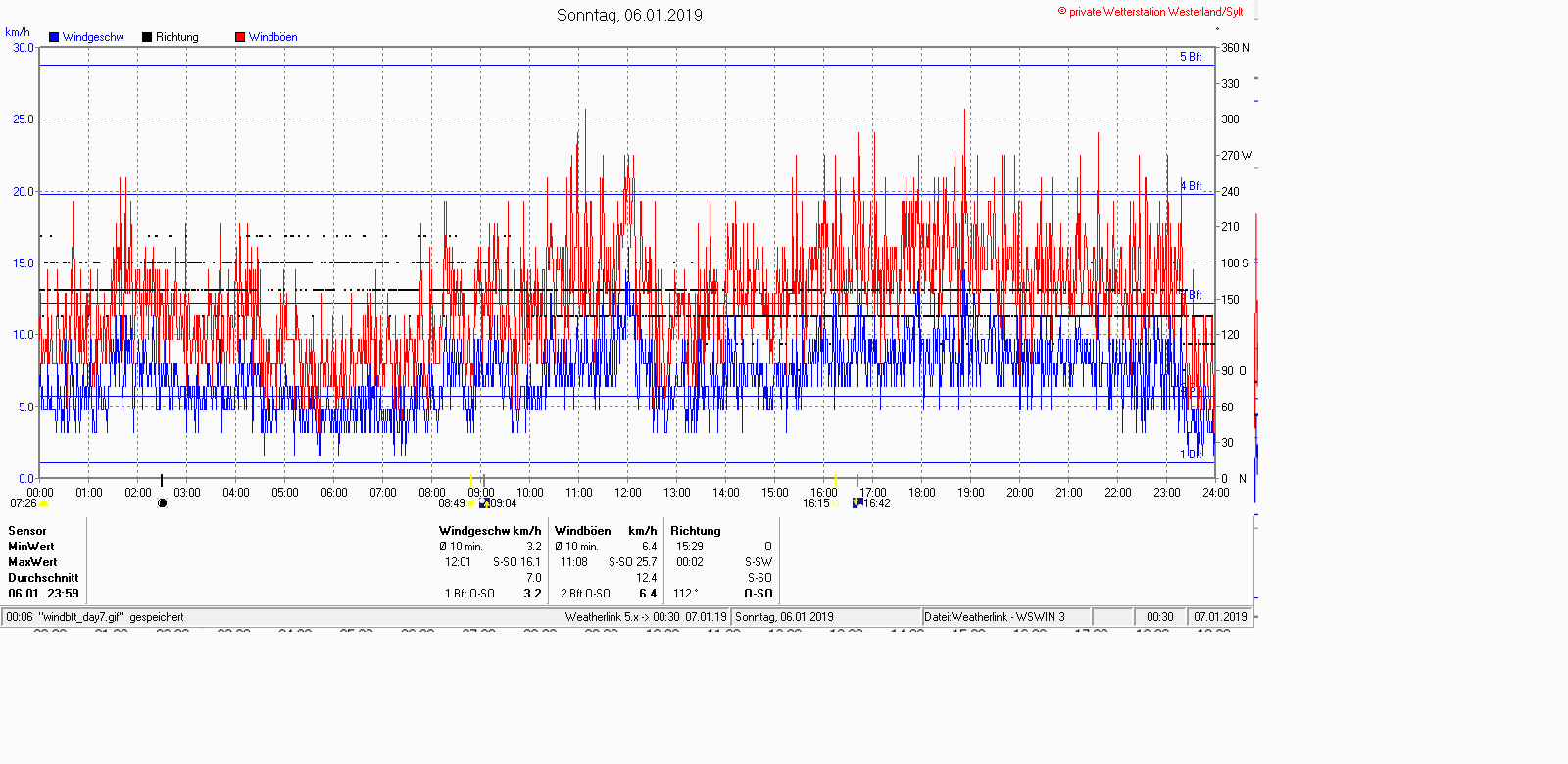1568x764 pixels.
Task: Click the small yellow square beside 16:15
Action: [835, 503]
